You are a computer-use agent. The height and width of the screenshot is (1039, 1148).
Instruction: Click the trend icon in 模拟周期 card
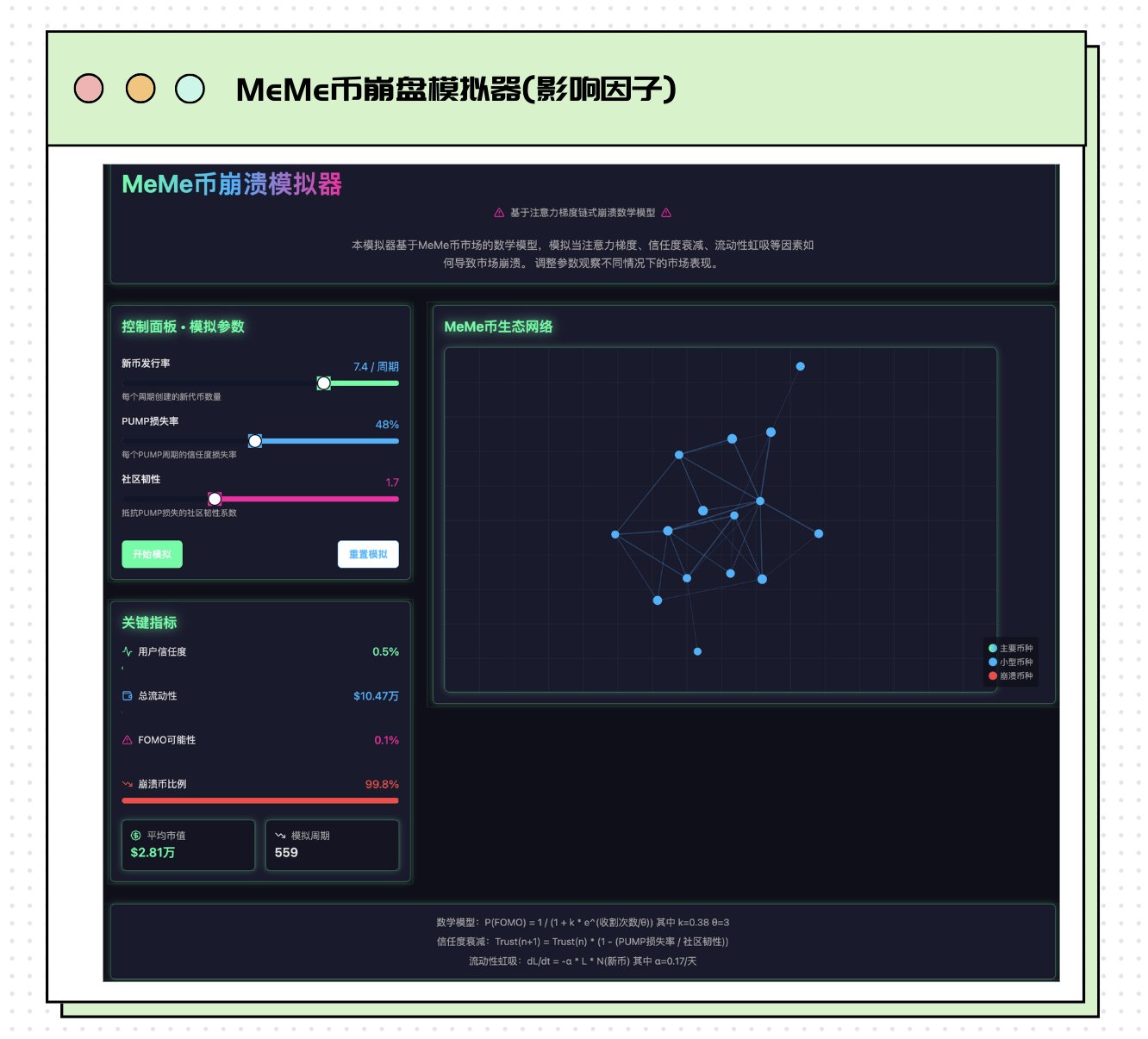coord(280,836)
